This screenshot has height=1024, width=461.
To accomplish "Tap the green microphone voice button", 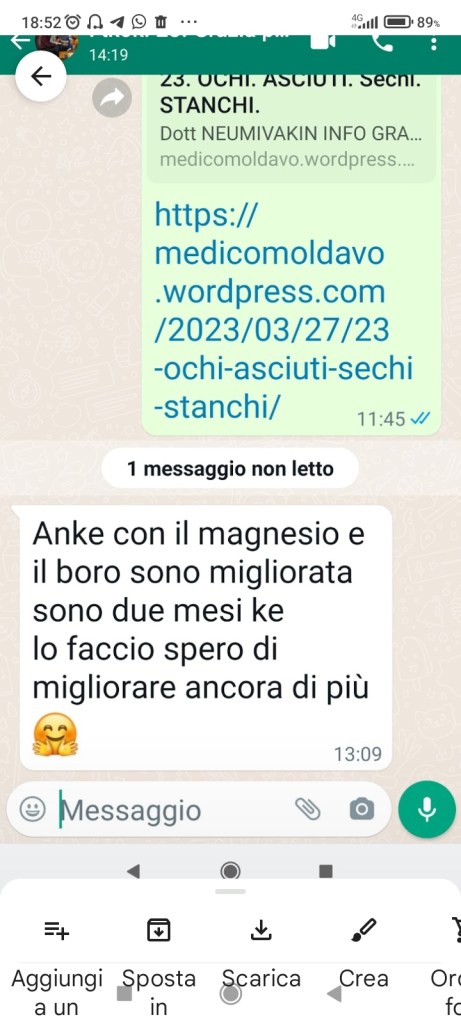I will pos(427,810).
